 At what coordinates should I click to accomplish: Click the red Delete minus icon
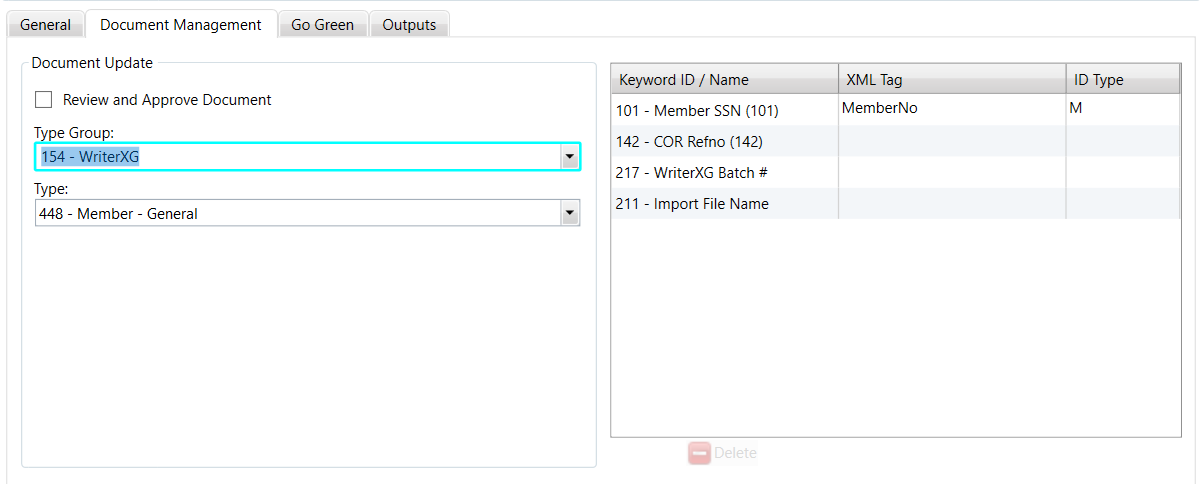(699, 453)
